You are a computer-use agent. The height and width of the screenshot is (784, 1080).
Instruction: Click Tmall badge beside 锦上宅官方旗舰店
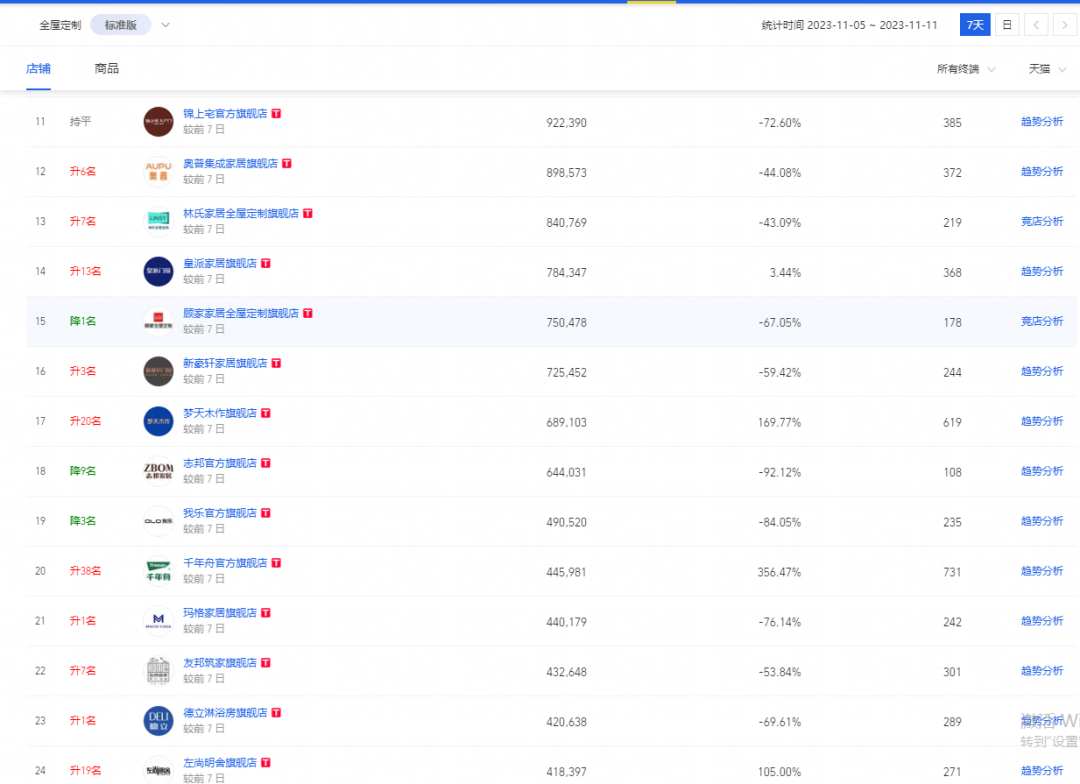276,114
